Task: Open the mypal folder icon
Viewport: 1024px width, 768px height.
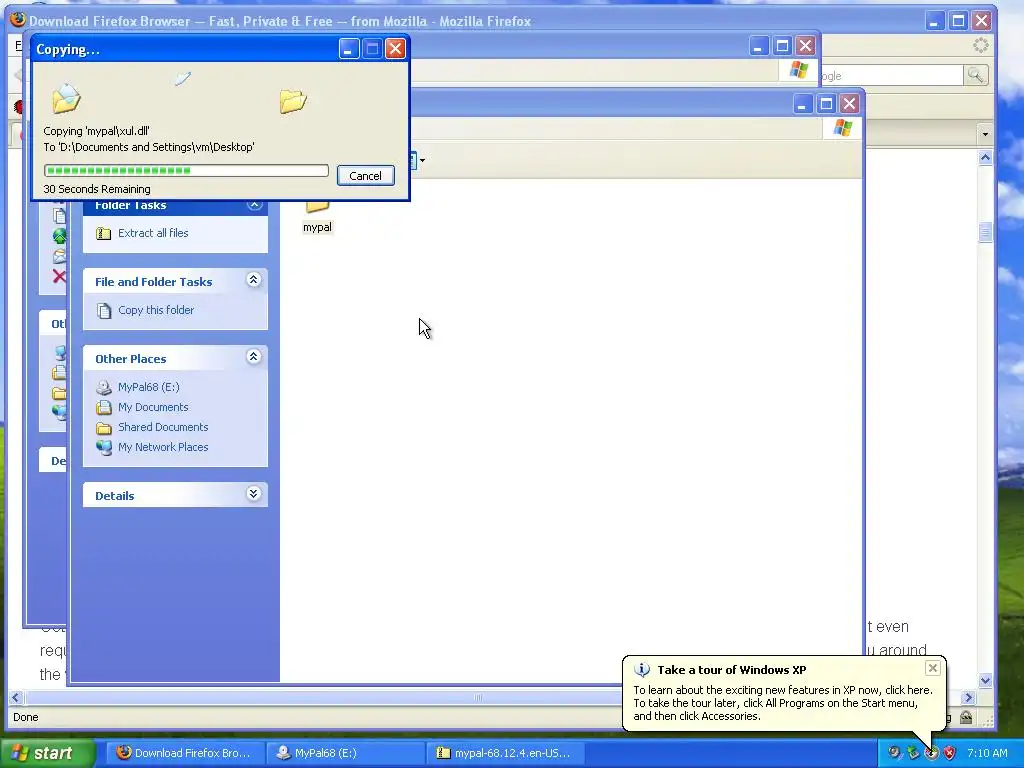Action: point(317,206)
